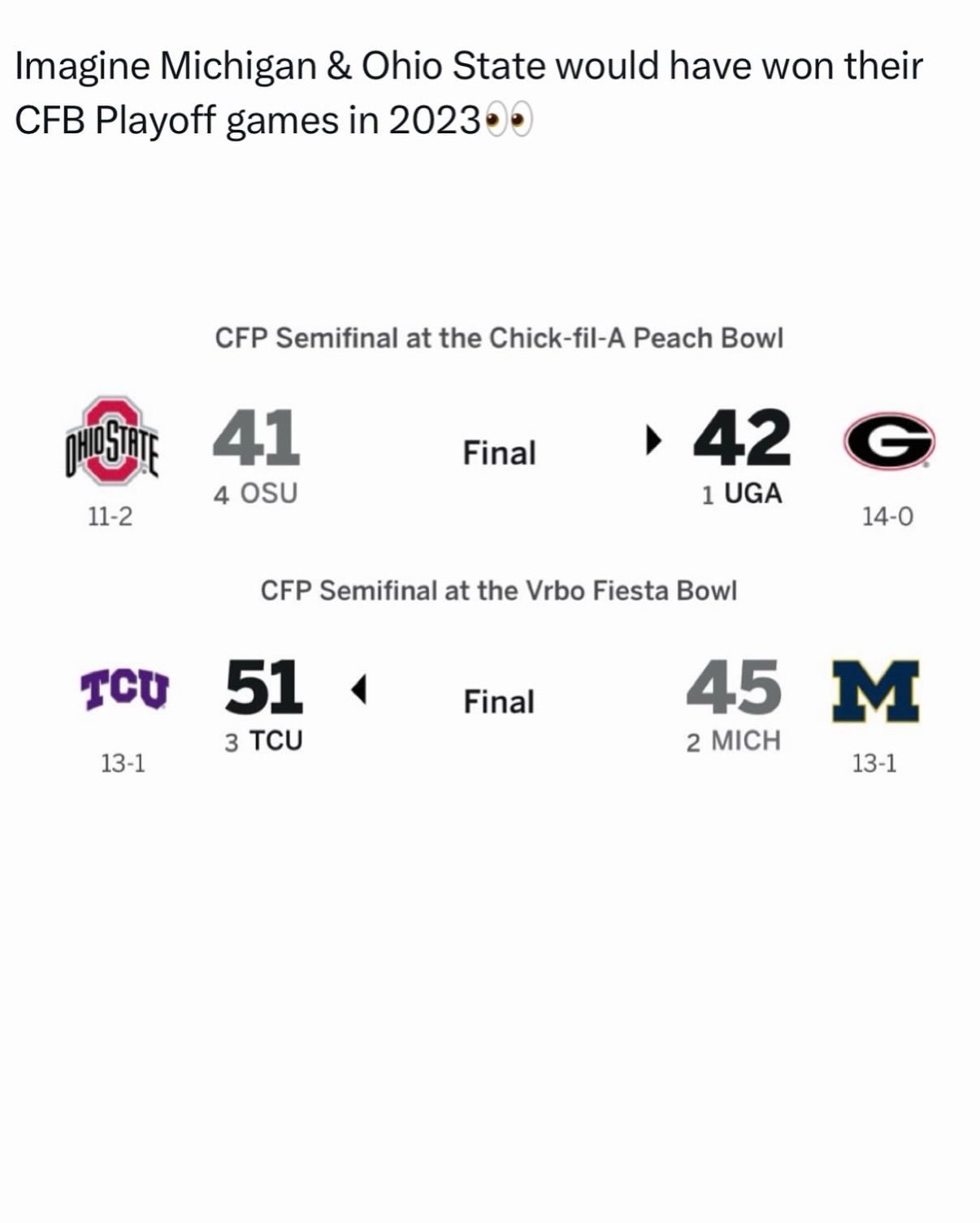Click the tweet text about Michigan & Ohio State
Image resolution: width=980 pixels, height=1223 pixels.
[x=468, y=93]
